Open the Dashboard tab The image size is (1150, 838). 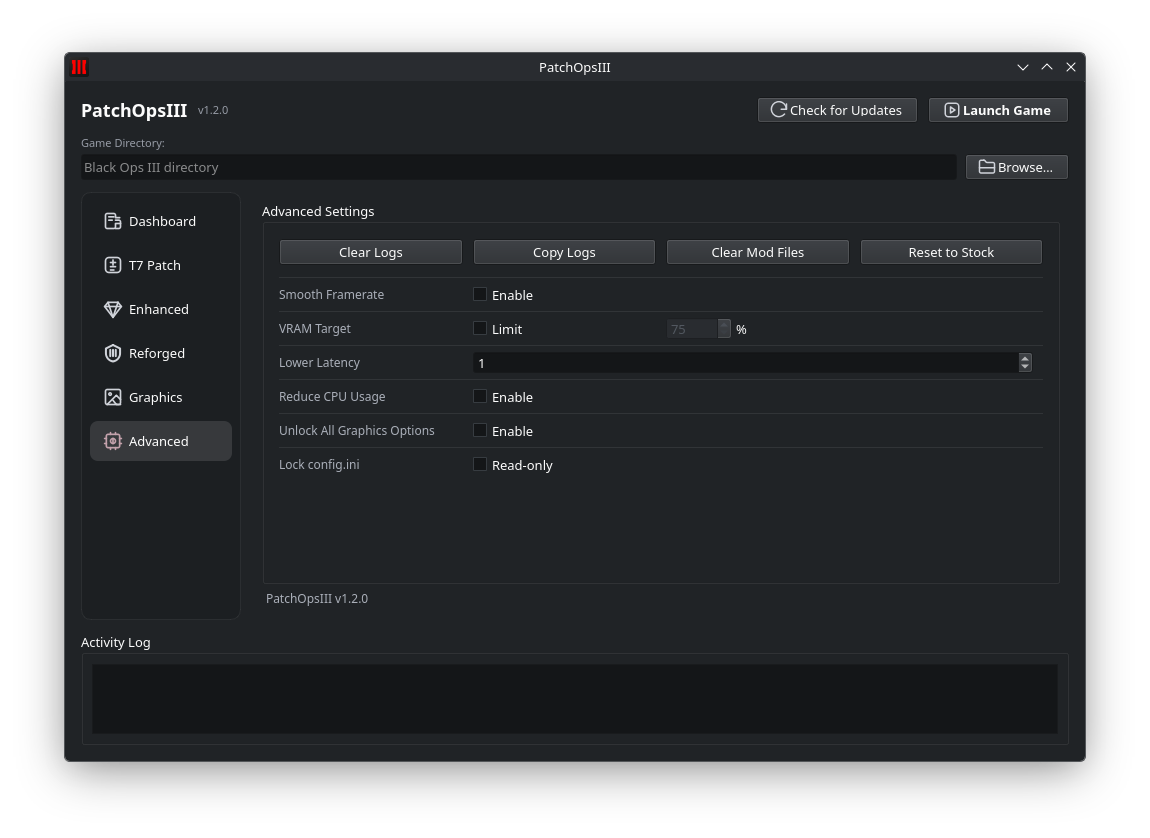tap(161, 221)
